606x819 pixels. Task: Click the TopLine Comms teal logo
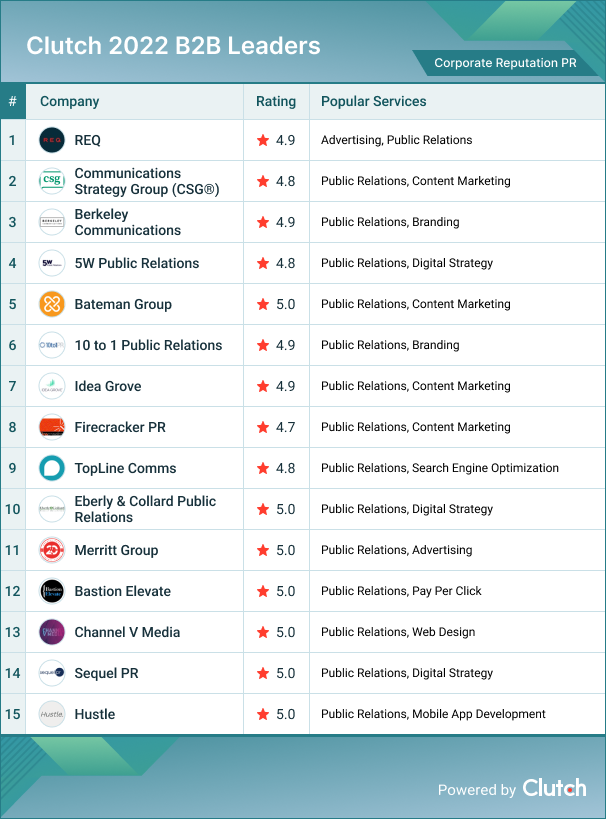[x=52, y=468]
